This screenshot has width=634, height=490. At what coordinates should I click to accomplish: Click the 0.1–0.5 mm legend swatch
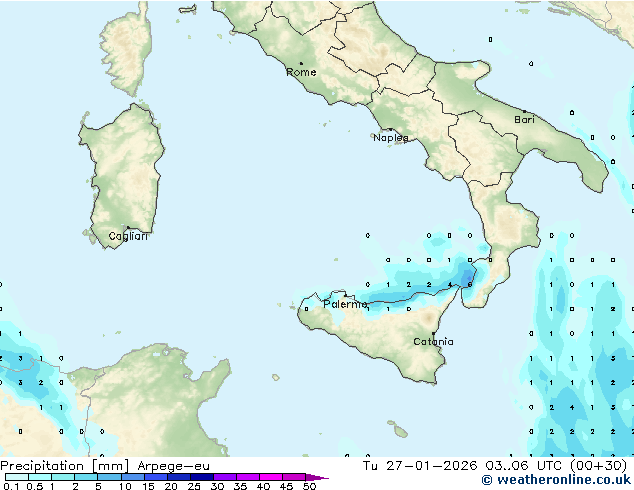pyautogui.click(x=17, y=477)
